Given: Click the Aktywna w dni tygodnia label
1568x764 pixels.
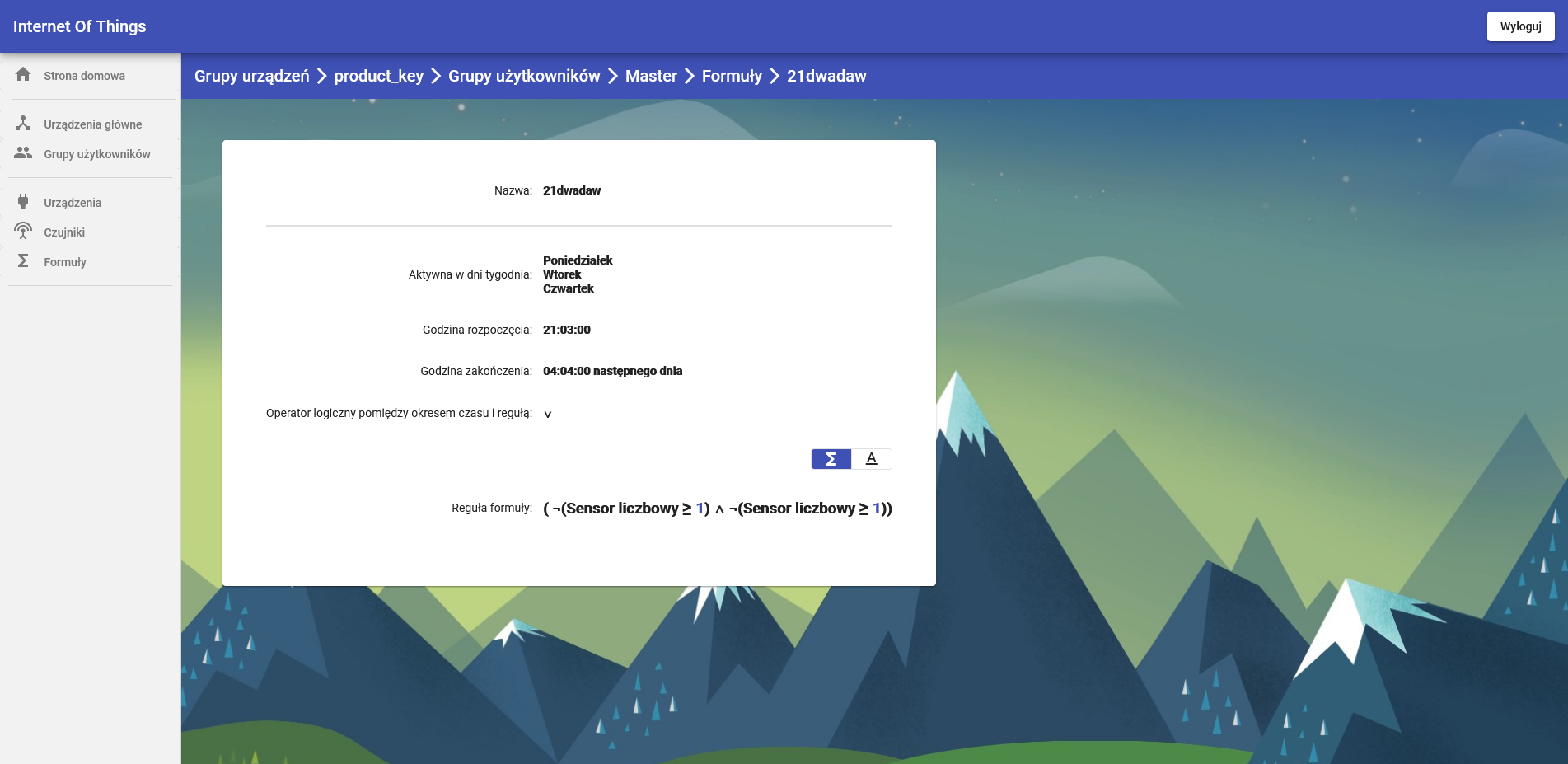Looking at the screenshot, I should coord(470,274).
